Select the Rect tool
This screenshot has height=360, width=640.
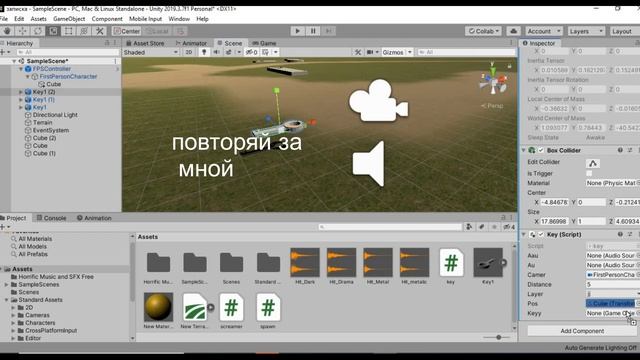click(69, 31)
